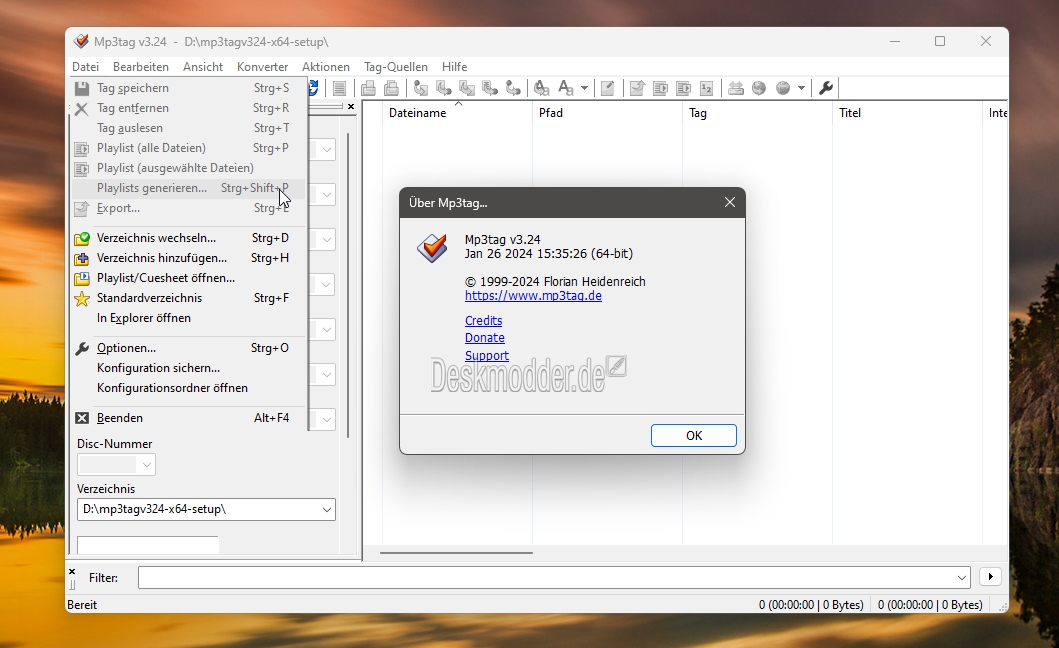This screenshot has height=648, width=1059.
Task: Choose In Explorer öffnen menu entry
Action: tap(188, 318)
